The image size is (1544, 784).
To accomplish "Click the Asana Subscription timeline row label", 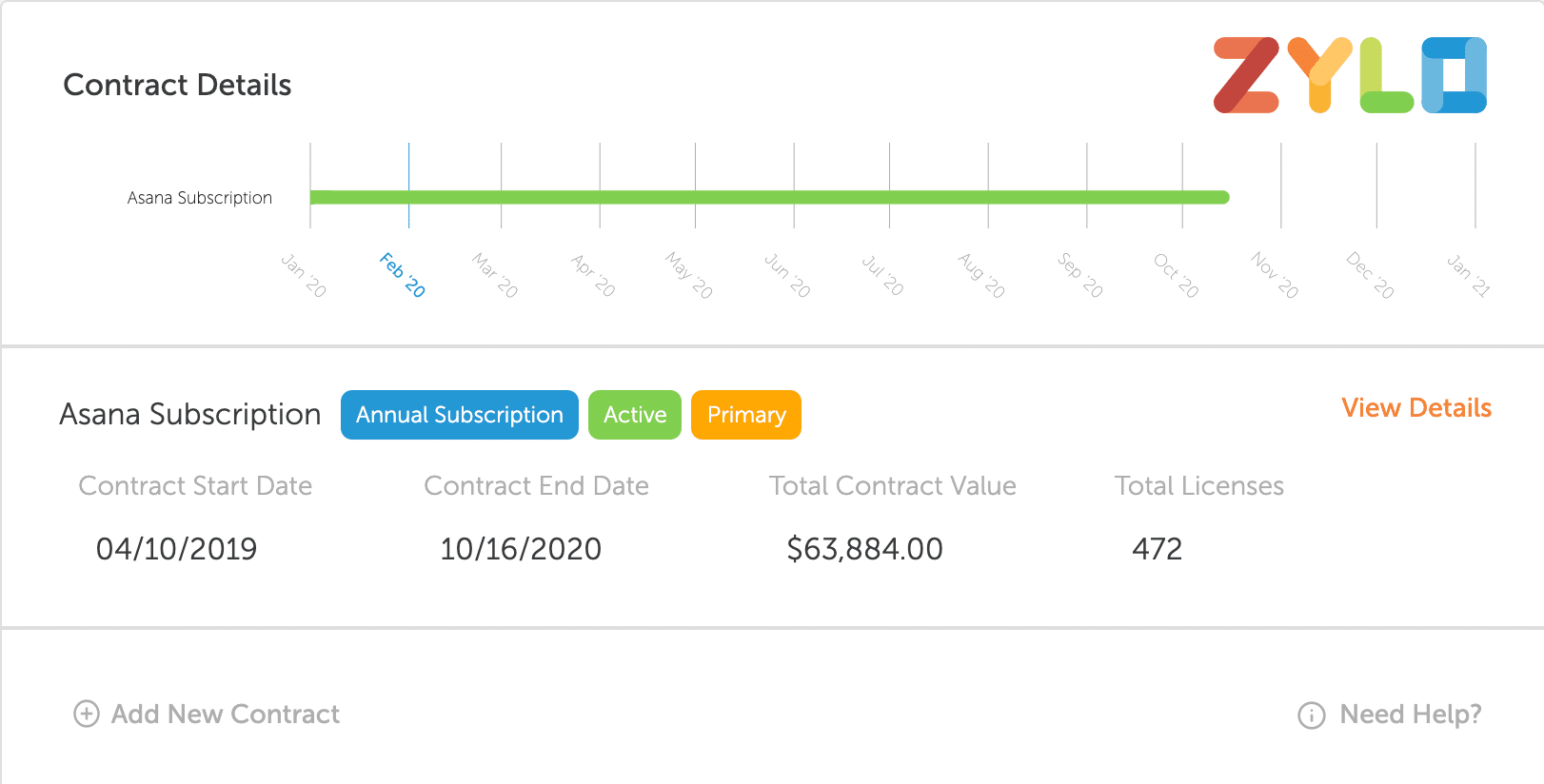I will click(x=200, y=198).
